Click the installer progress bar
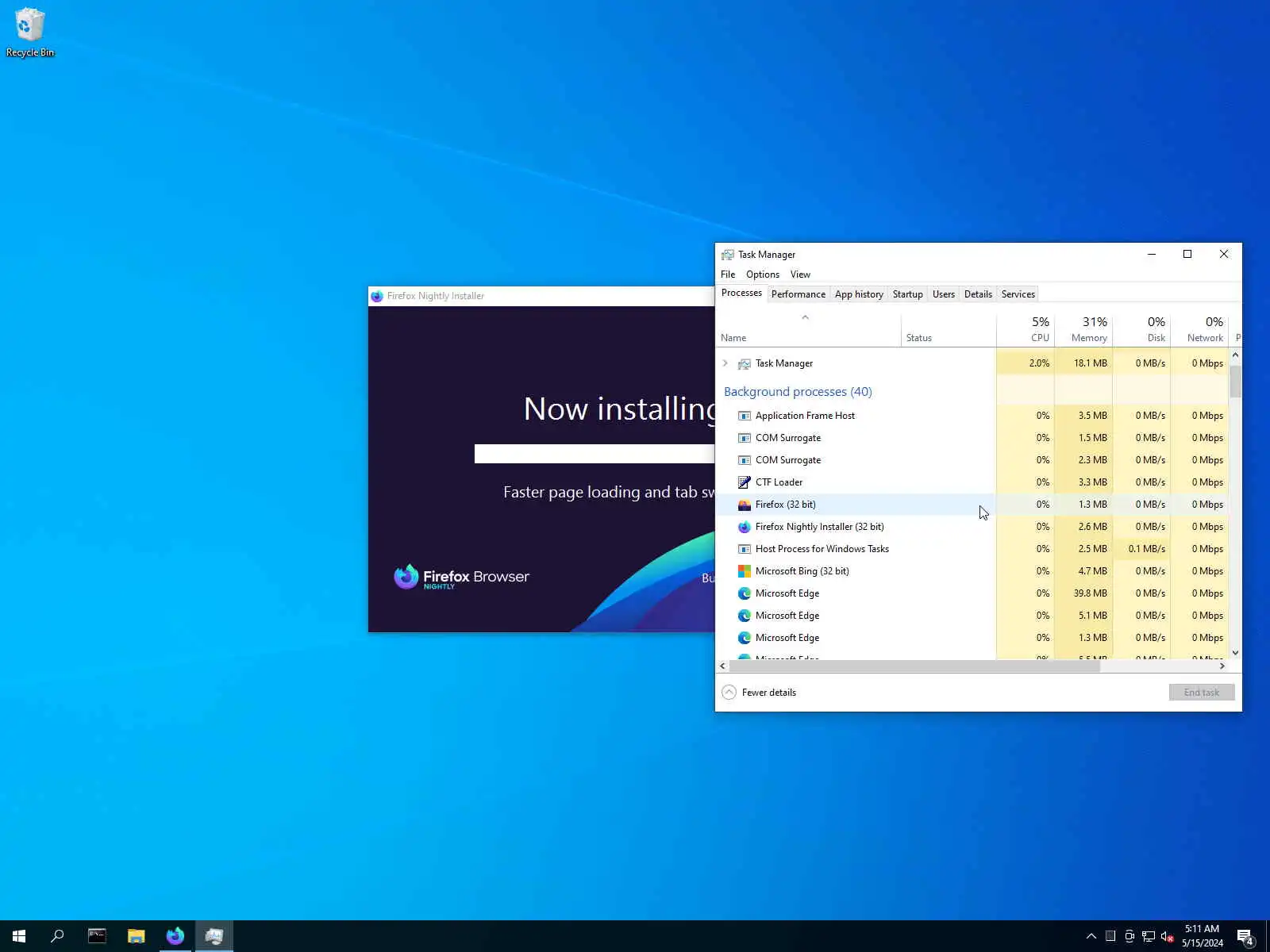Screen dimensions: 1270x952 tap(595, 454)
